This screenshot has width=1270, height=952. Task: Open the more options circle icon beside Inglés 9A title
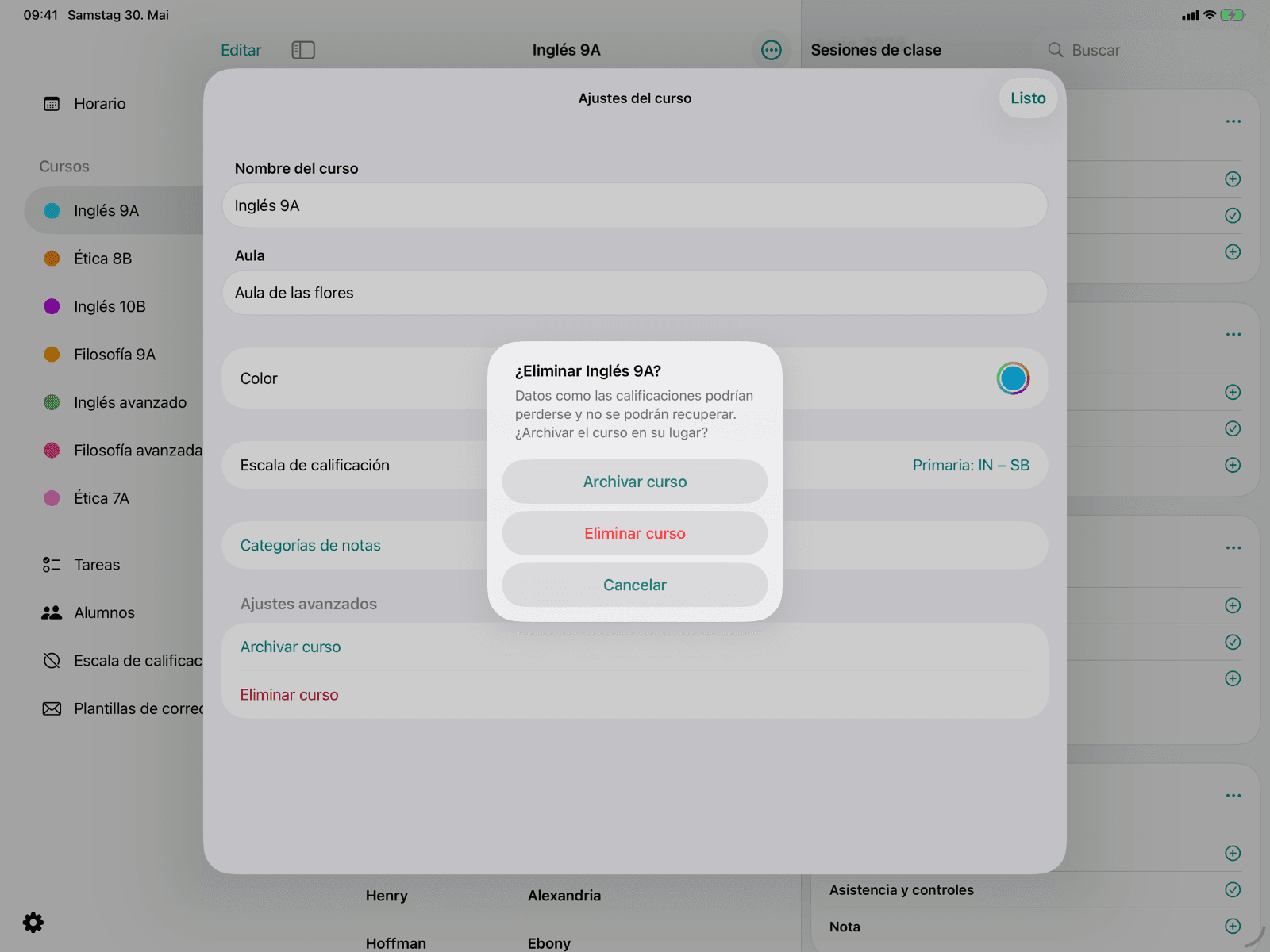click(x=772, y=50)
